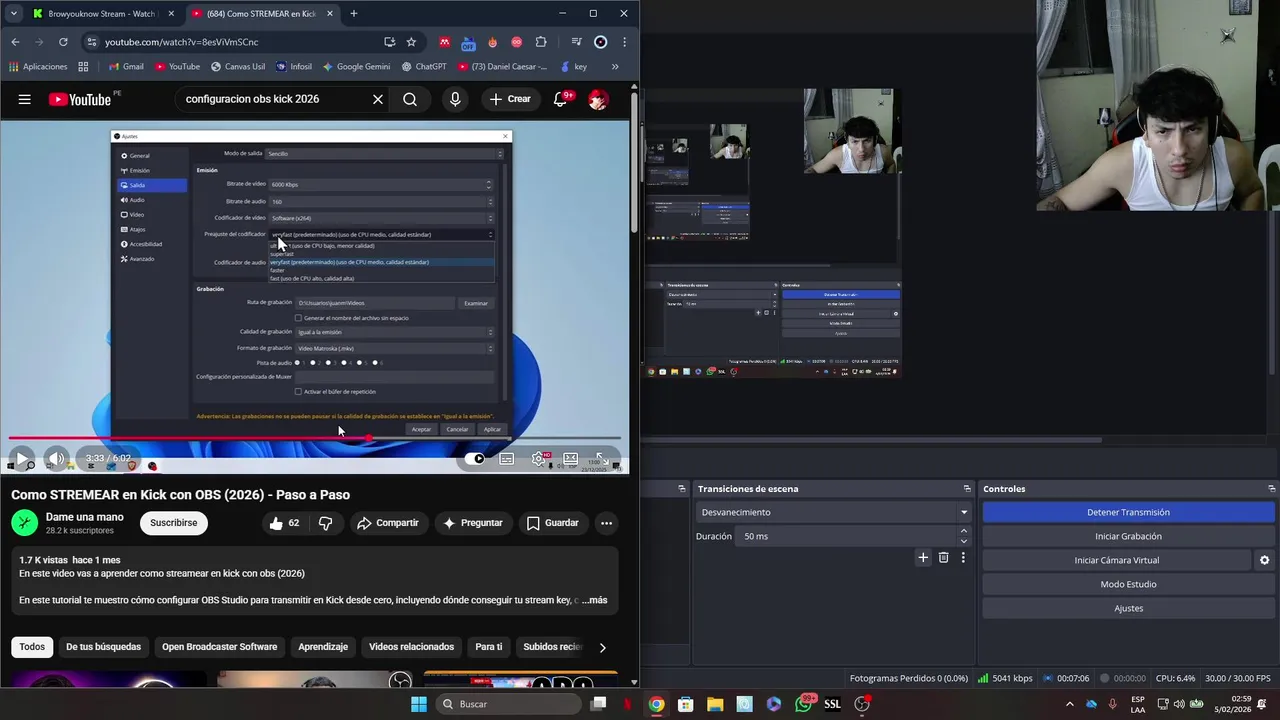The width and height of the screenshot is (1280, 720).
Task: Open OBS Ajustes settings
Action: coord(1128,608)
